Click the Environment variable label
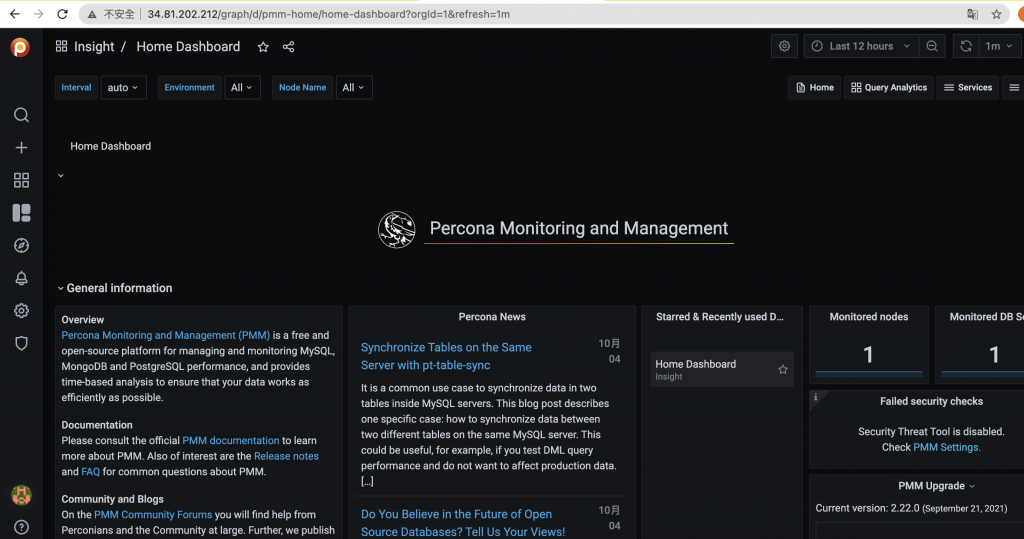This screenshot has width=1024, height=539. pyautogui.click(x=189, y=88)
